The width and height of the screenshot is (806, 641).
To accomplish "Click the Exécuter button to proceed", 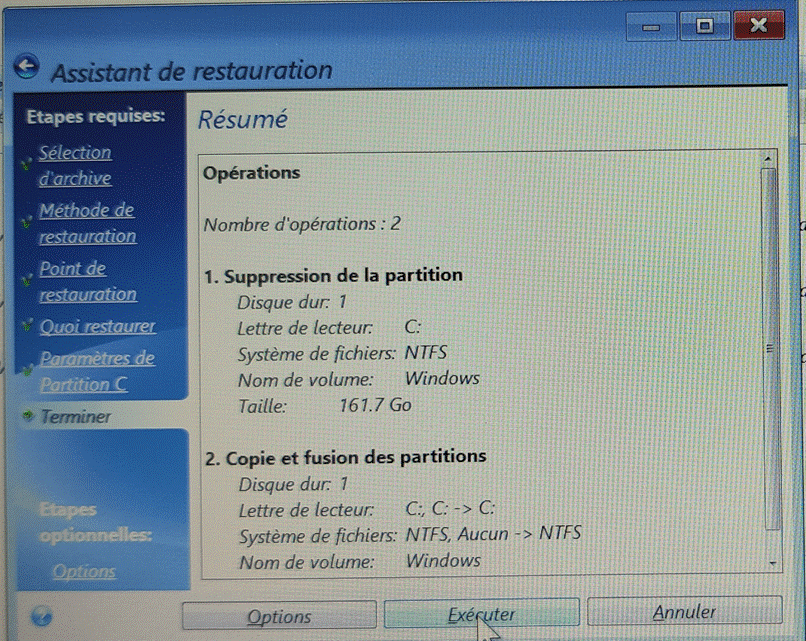I will (481, 613).
